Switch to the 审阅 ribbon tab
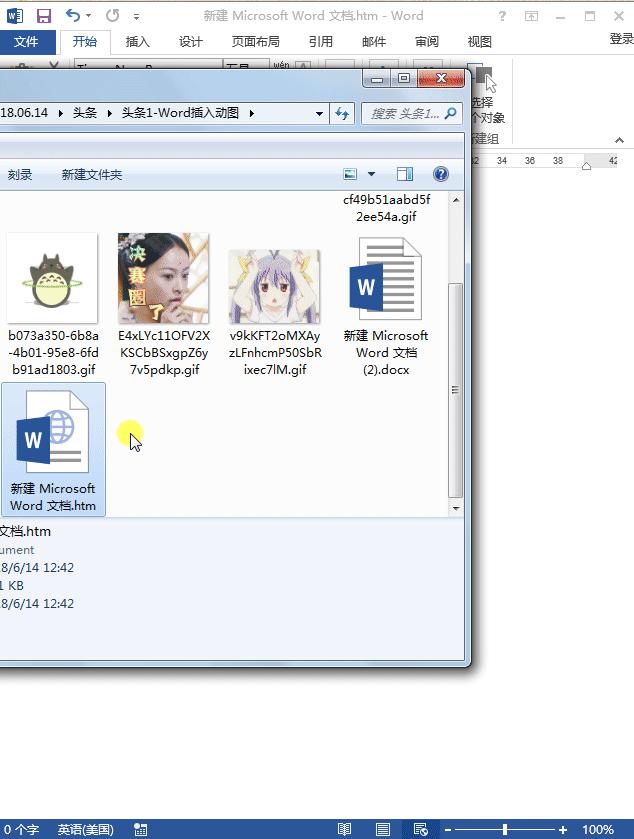 [x=426, y=42]
